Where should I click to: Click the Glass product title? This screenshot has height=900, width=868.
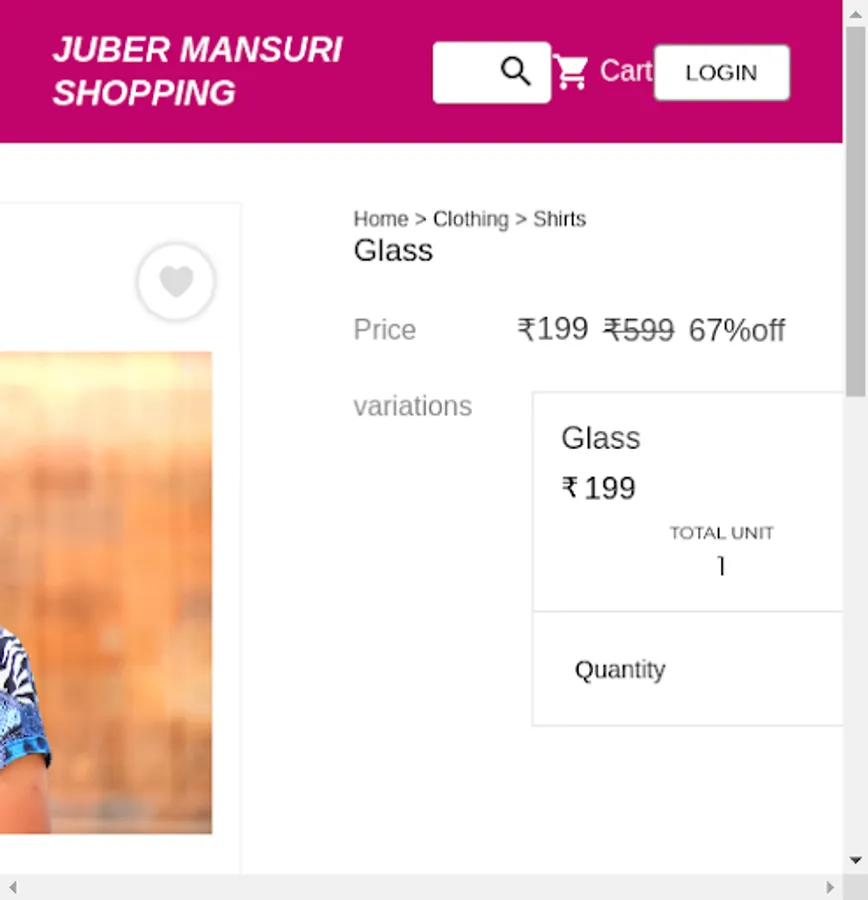point(393,251)
